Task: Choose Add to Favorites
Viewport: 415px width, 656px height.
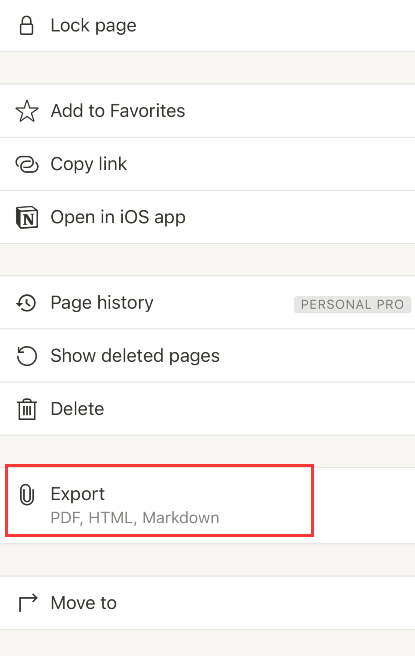Action: (x=208, y=111)
